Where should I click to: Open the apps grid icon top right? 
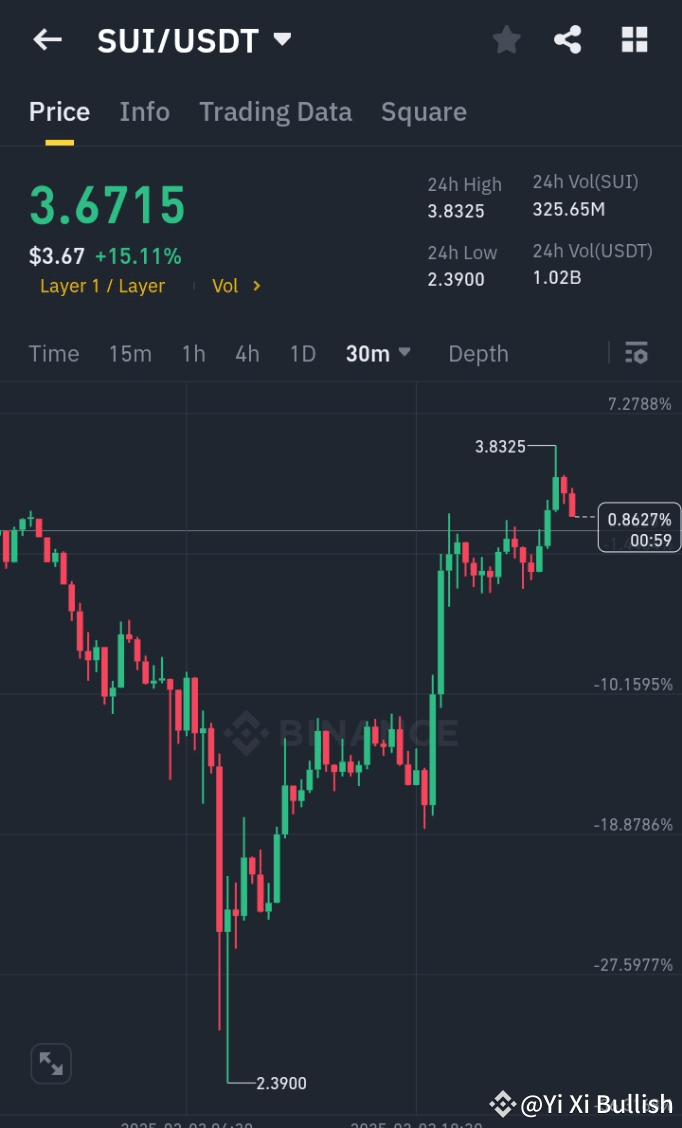click(634, 39)
